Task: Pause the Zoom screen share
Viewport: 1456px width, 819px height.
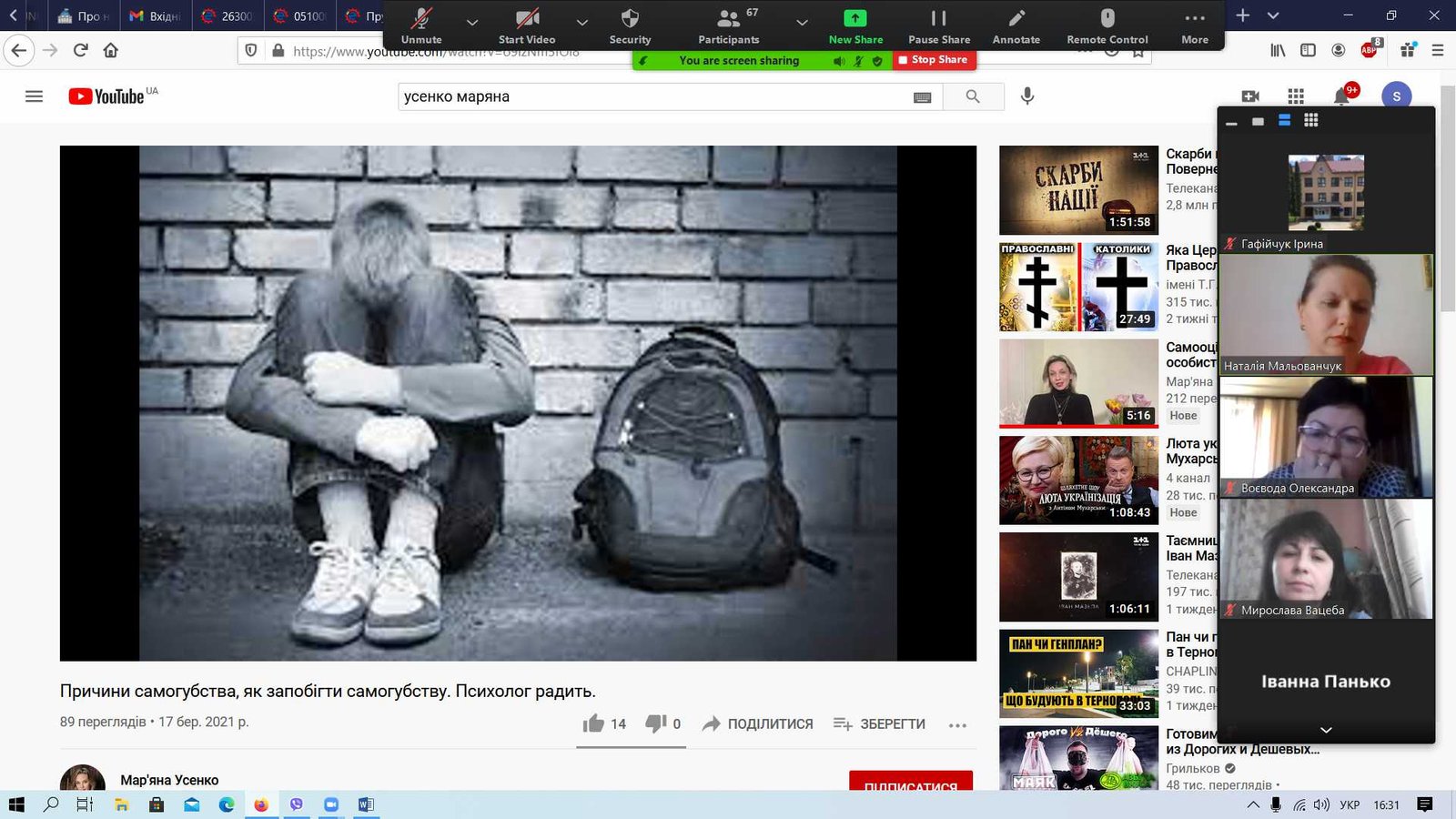Action: pyautogui.click(x=939, y=19)
